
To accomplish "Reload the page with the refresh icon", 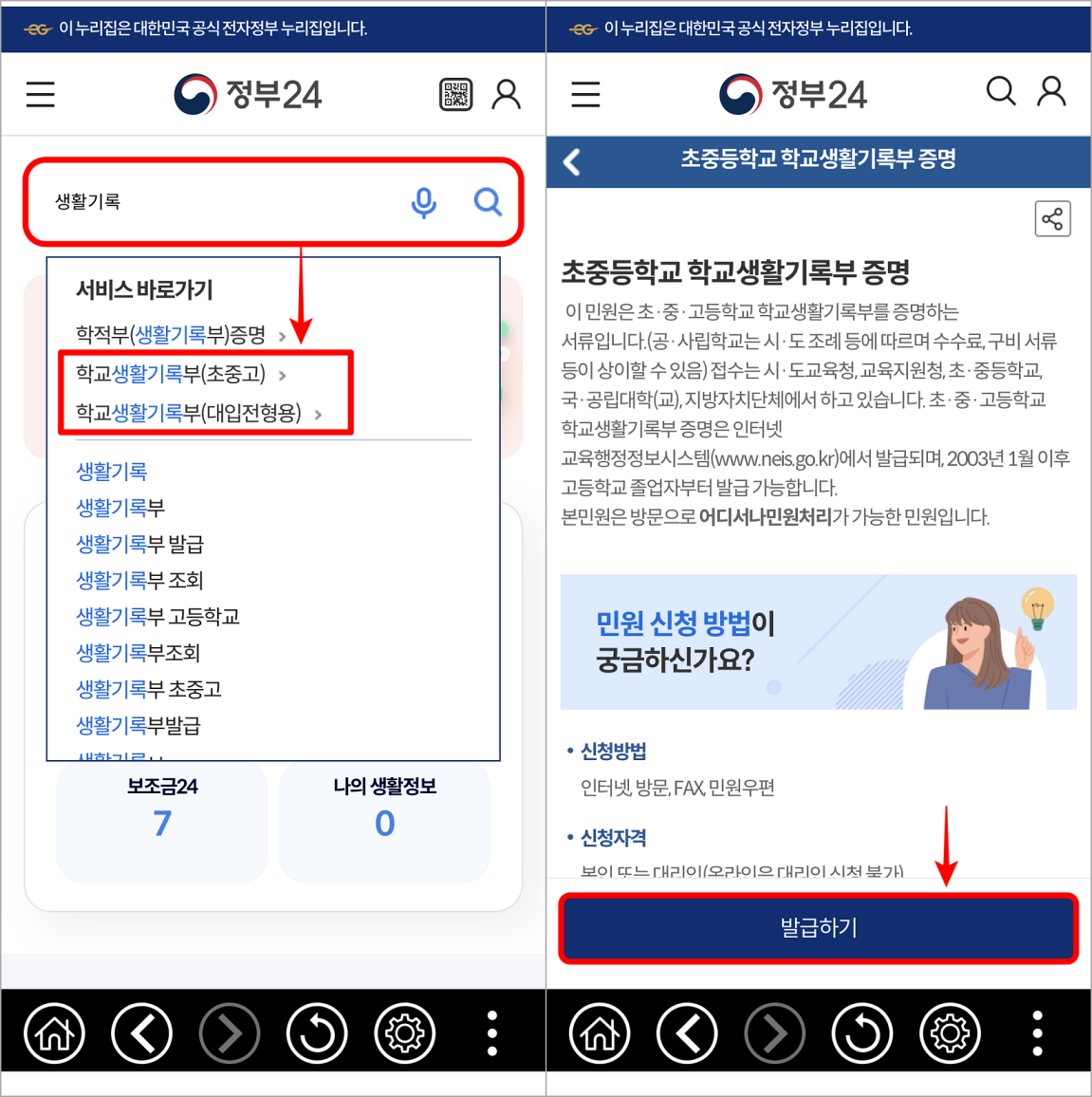I will tap(317, 1033).
